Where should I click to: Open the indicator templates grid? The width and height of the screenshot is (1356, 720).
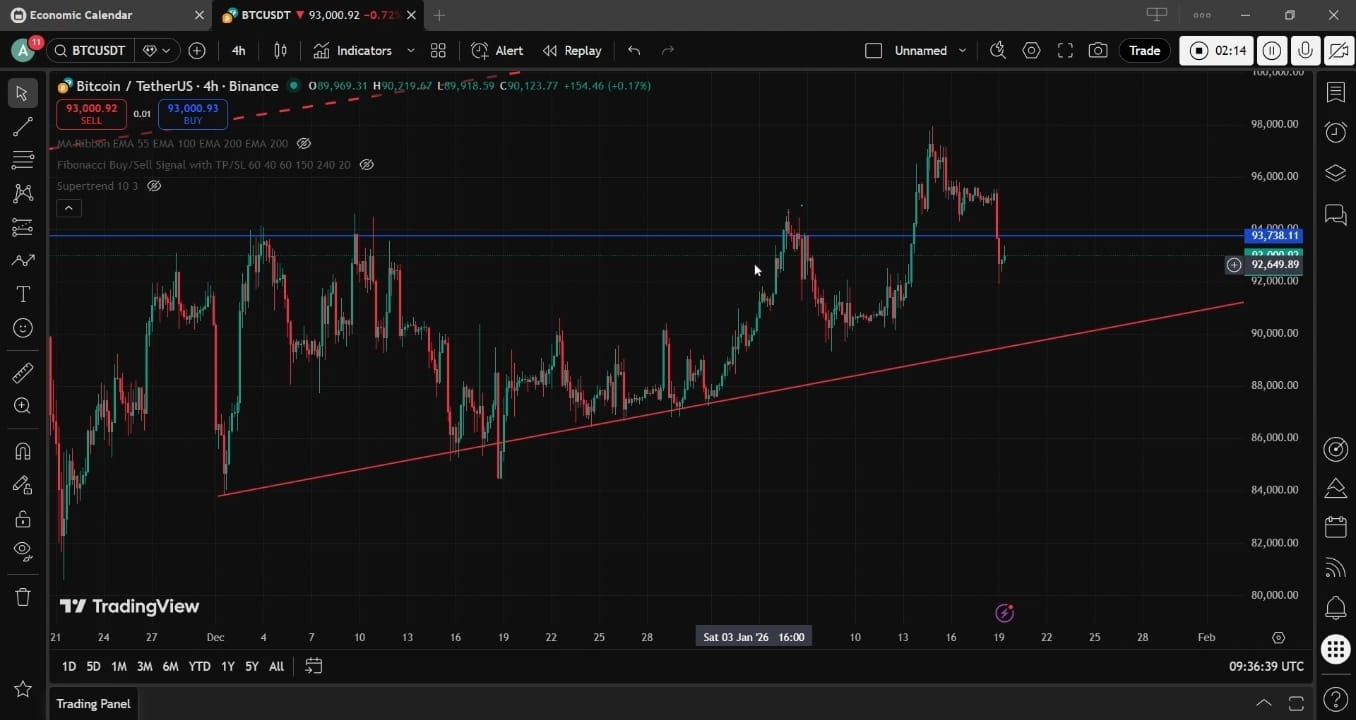(x=438, y=51)
